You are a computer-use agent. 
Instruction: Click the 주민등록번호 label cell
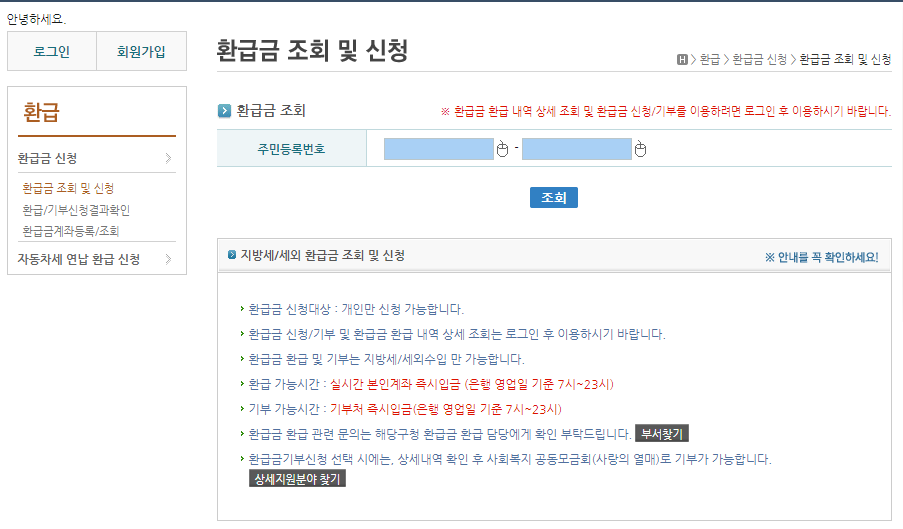[x=291, y=149]
